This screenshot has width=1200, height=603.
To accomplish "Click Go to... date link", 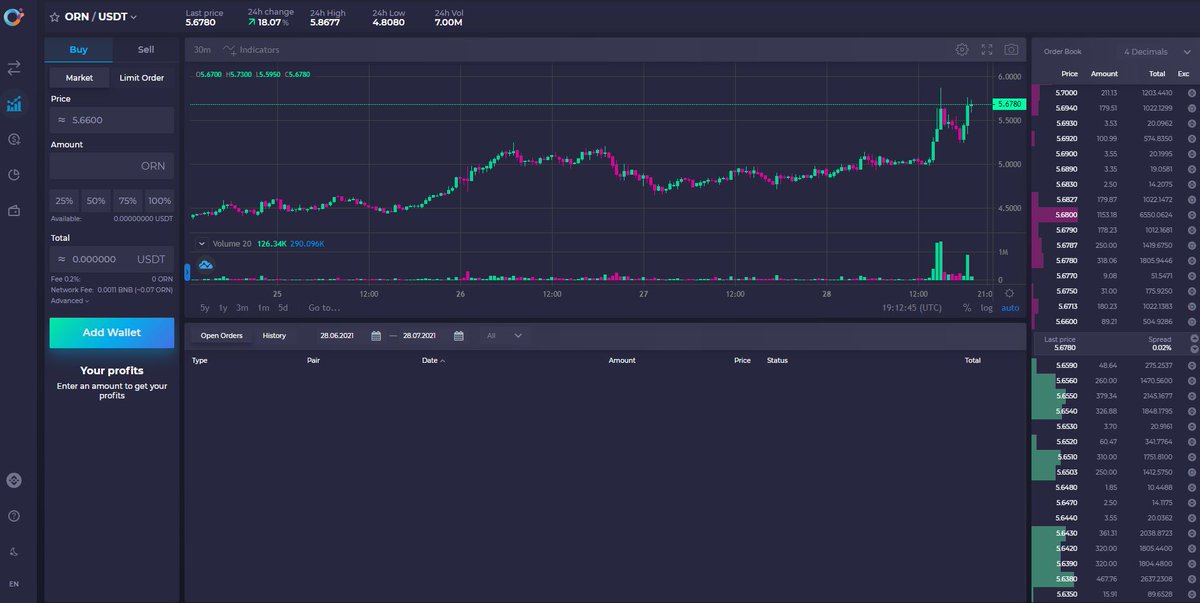I will (x=324, y=308).
